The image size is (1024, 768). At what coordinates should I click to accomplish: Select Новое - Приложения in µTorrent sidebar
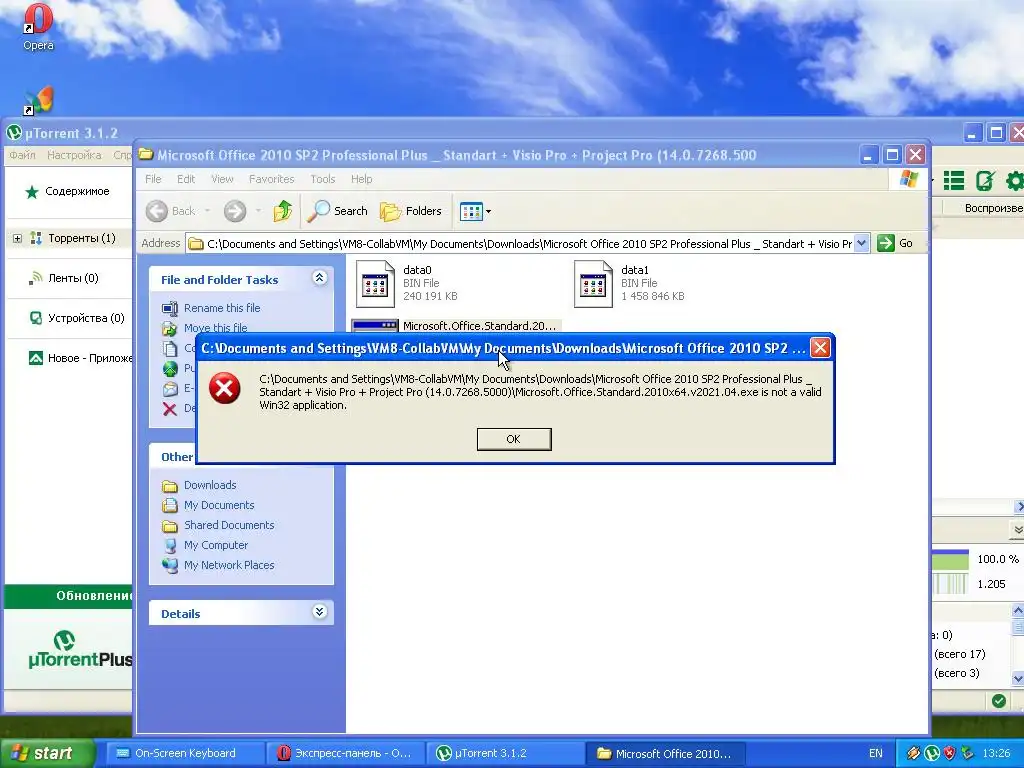pyautogui.click(x=90, y=358)
